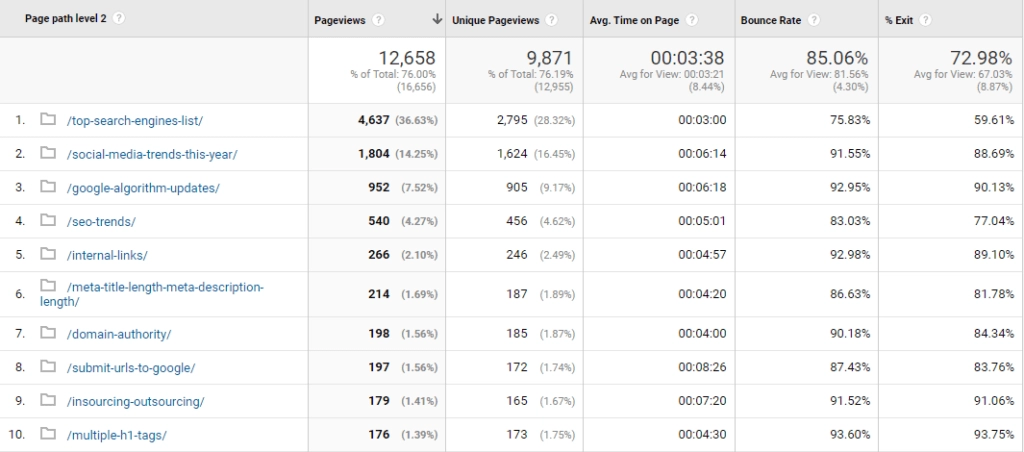Open /top-search-engines-list/ page path link
The image size is (1024, 452).
[x=135, y=121]
